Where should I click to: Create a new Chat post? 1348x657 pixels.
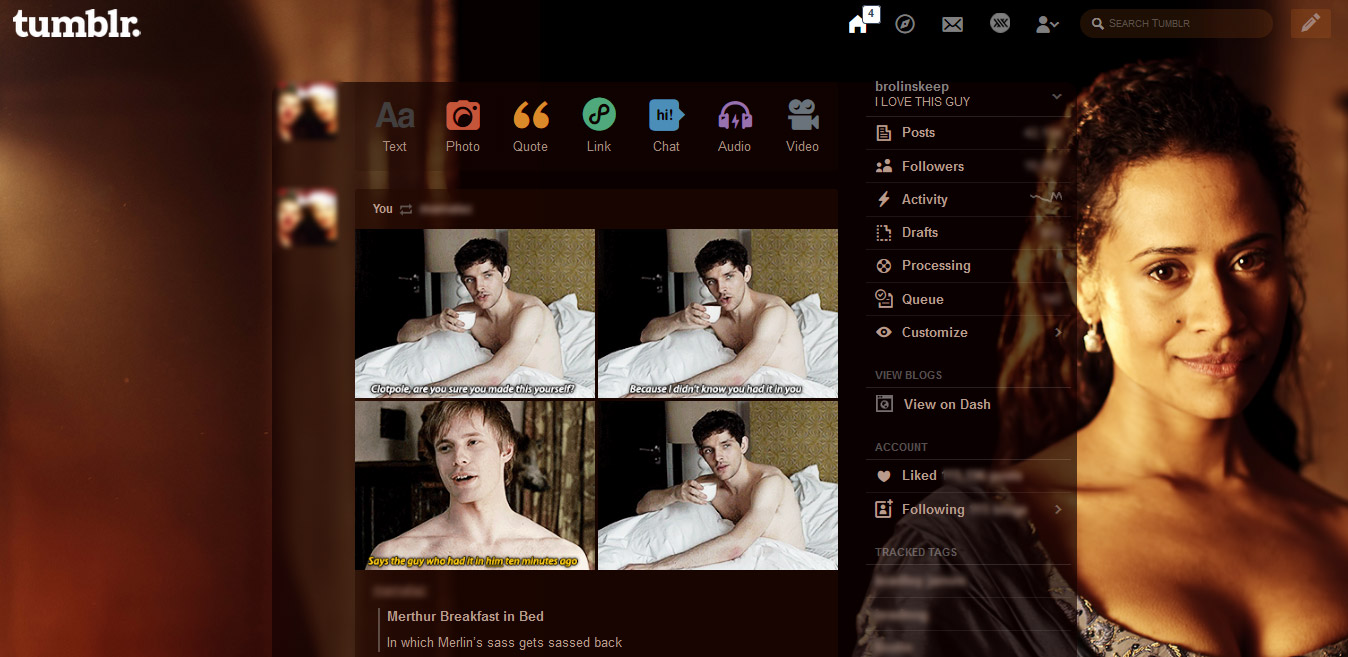pos(666,126)
